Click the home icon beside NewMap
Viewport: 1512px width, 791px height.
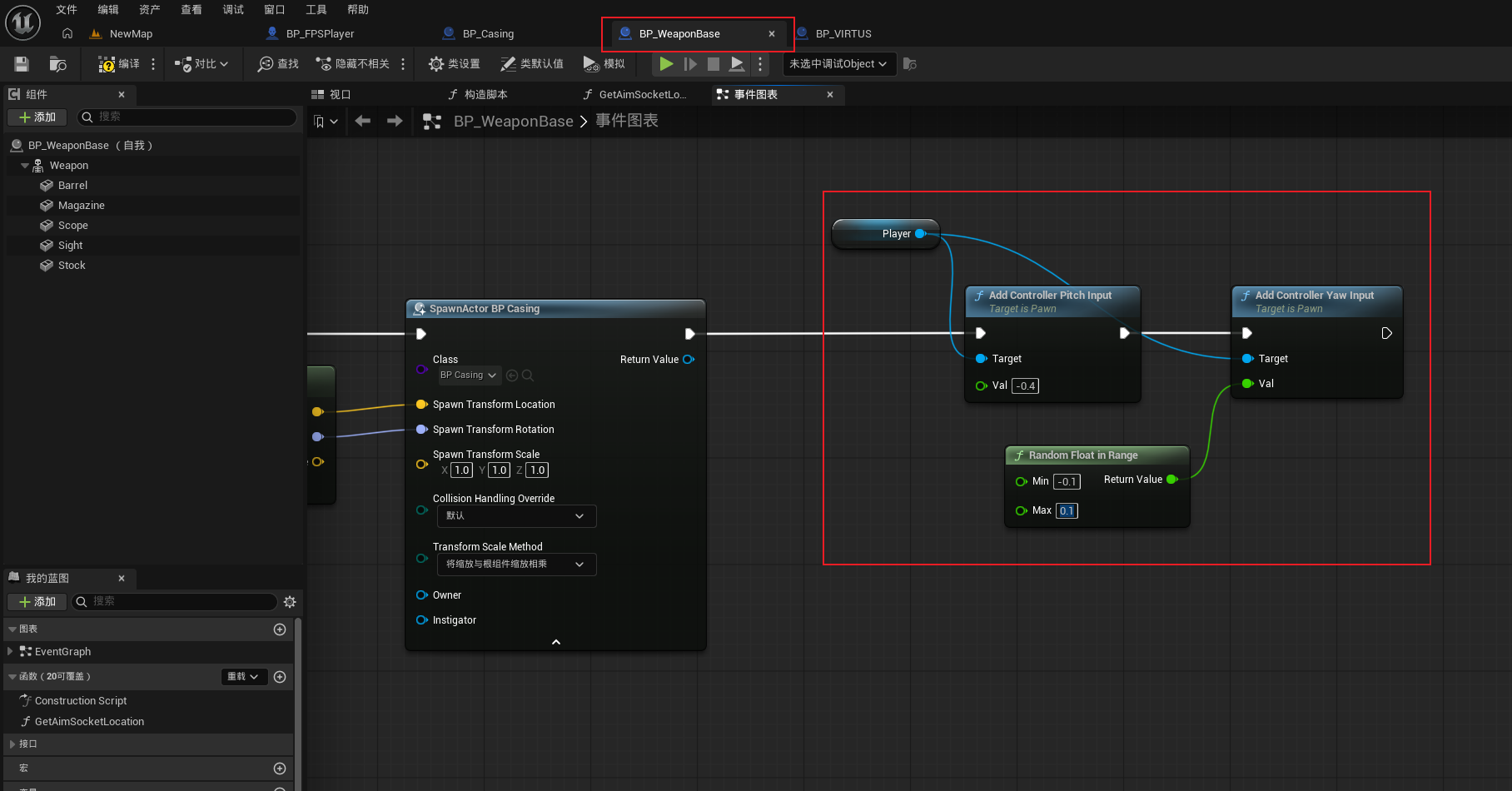67,34
